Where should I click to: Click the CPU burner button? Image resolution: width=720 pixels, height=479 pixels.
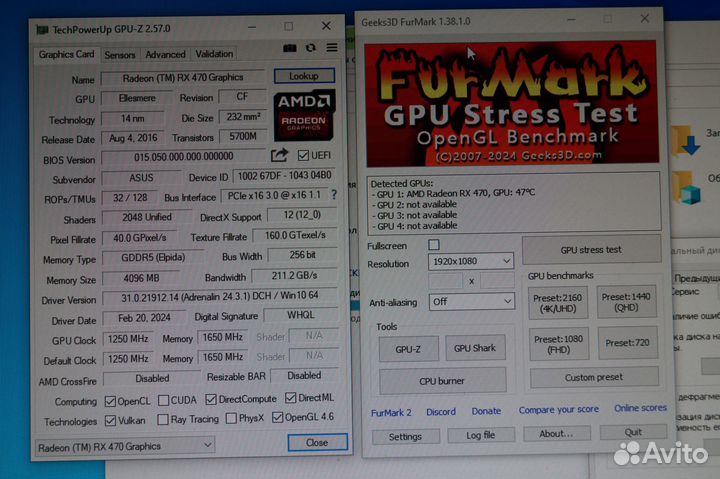442,381
